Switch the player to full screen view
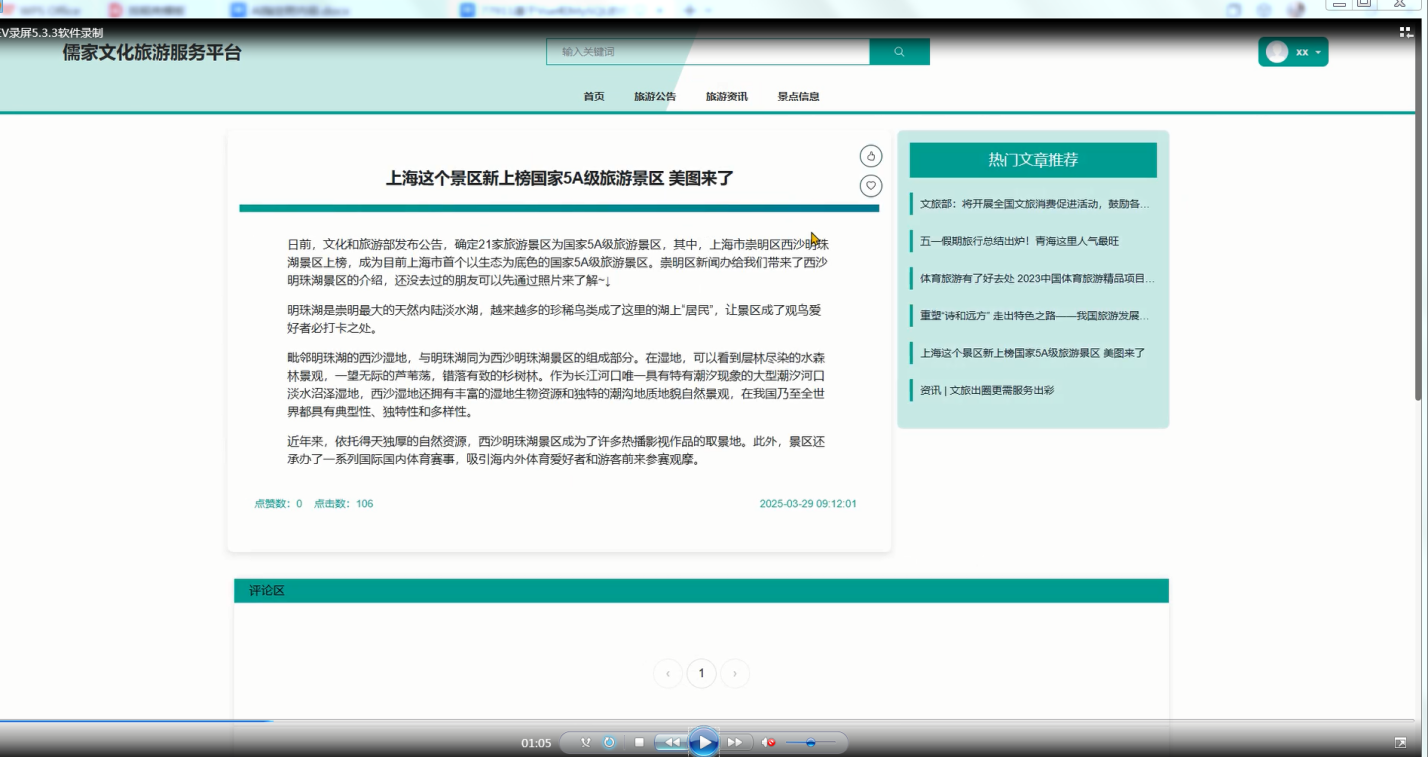The width and height of the screenshot is (1428, 757). point(1400,743)
